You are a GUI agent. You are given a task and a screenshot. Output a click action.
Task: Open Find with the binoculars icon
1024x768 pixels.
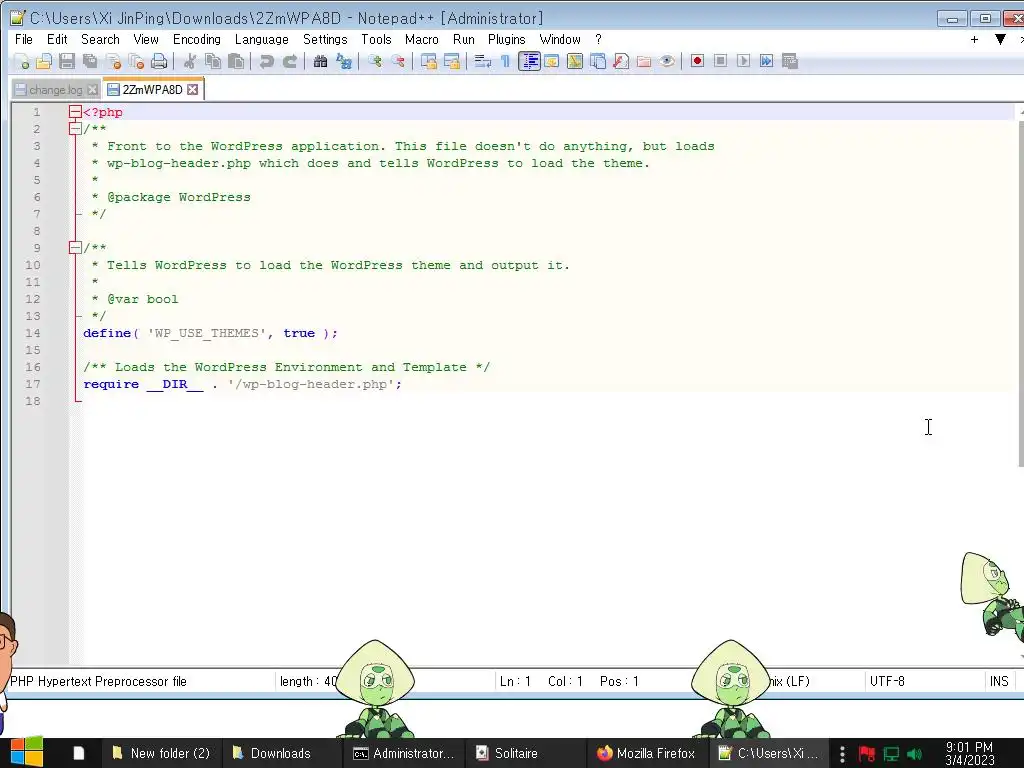tap(320, 61)
